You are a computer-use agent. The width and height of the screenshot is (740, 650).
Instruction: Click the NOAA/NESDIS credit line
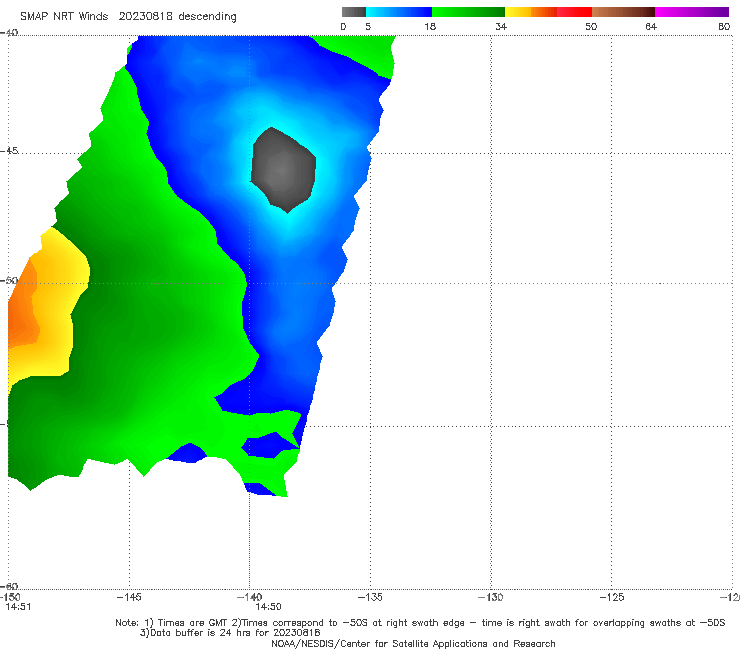[413, 643]
